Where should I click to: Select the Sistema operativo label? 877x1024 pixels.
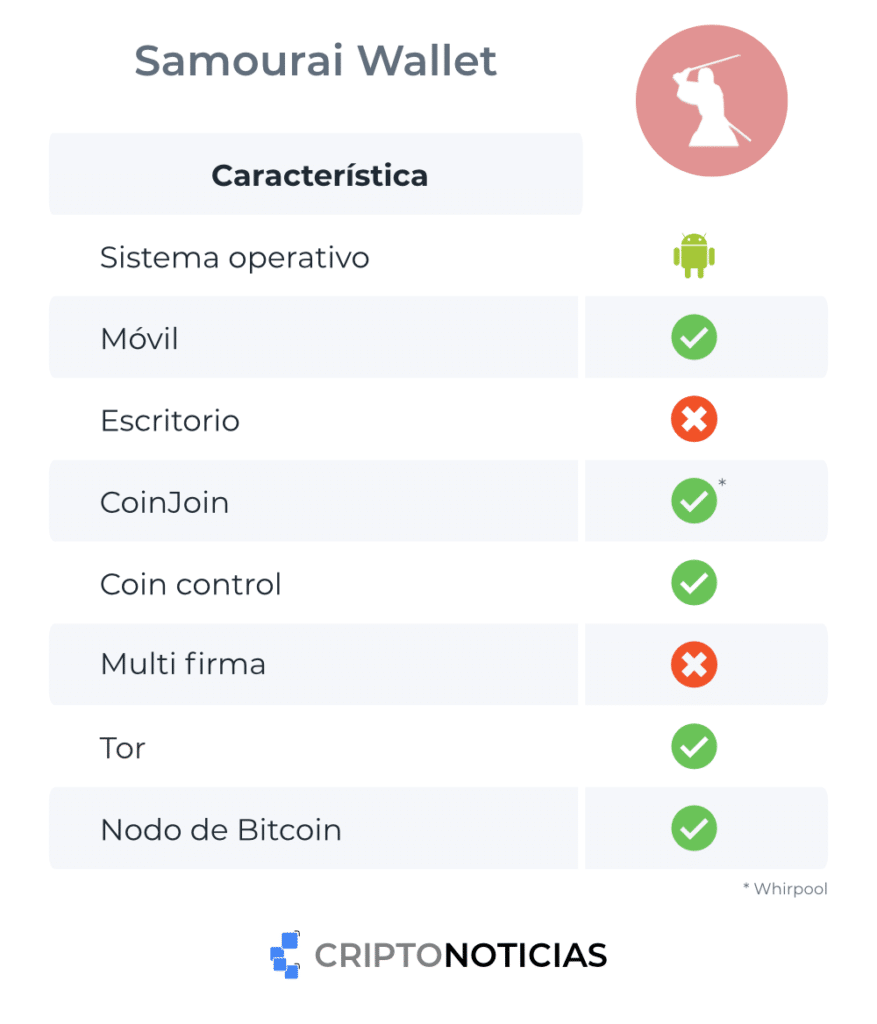pyautogui.click(x=235, y=258)
